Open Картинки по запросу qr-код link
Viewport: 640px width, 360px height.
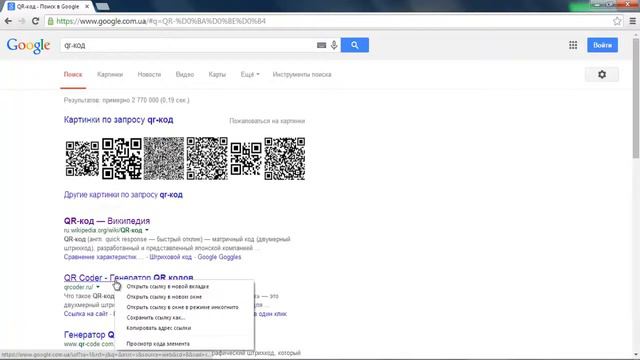[x=118, y=120]
